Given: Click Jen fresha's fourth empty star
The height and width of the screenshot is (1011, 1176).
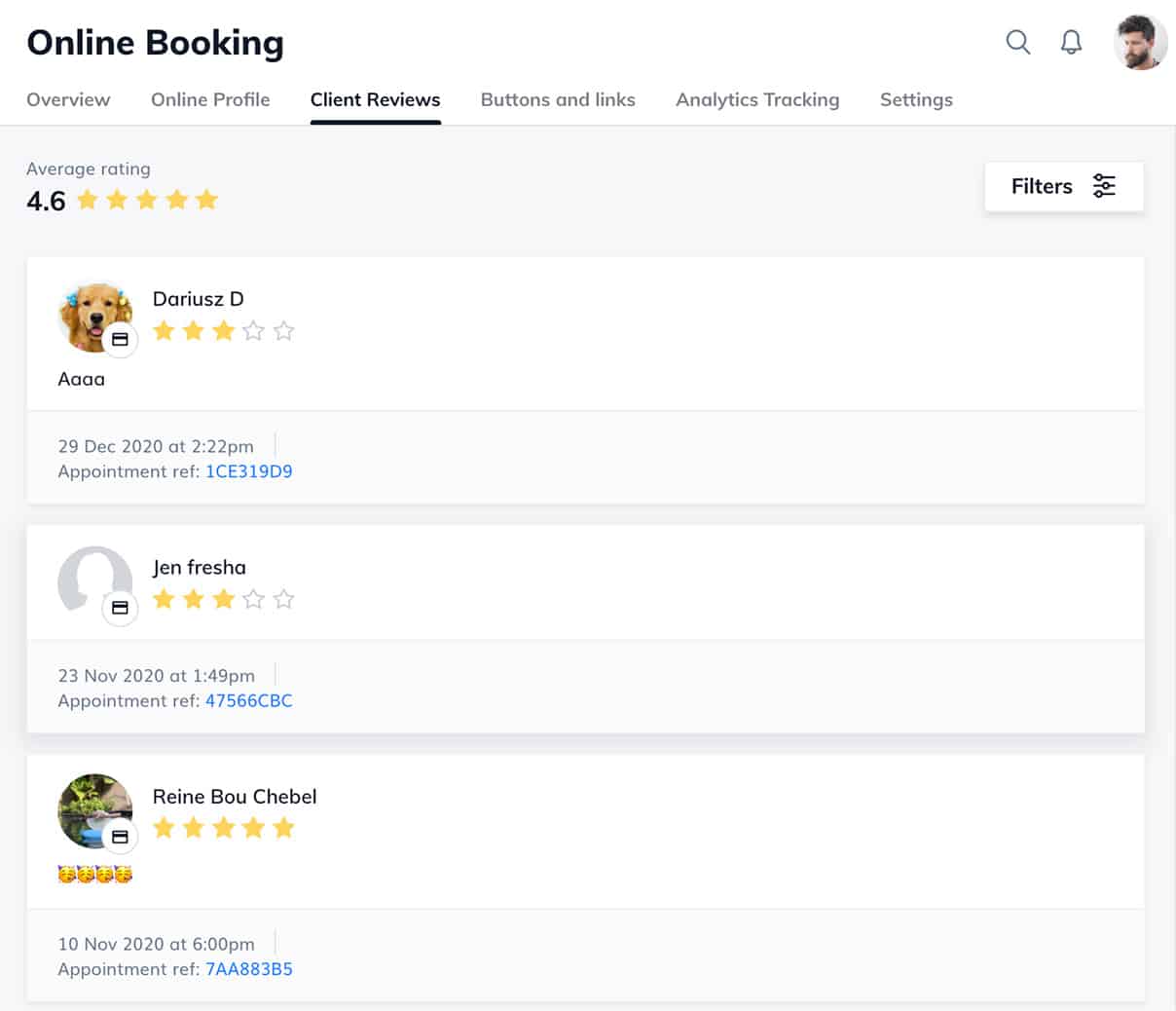Looking at the screenshot, I should pos(253,598).
